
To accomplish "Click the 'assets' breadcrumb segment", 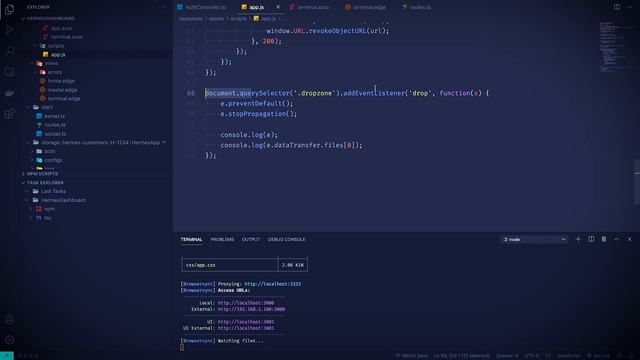I will (x=216, y=19).
